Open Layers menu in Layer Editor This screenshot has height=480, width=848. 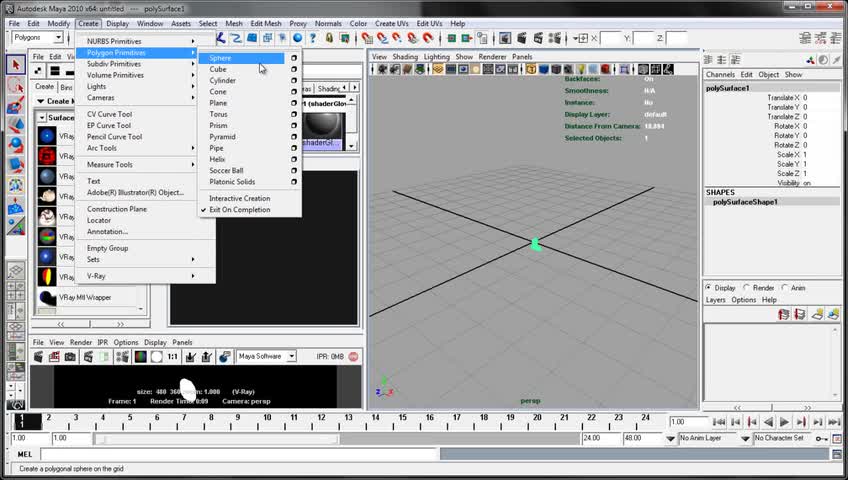pos(716,299)
